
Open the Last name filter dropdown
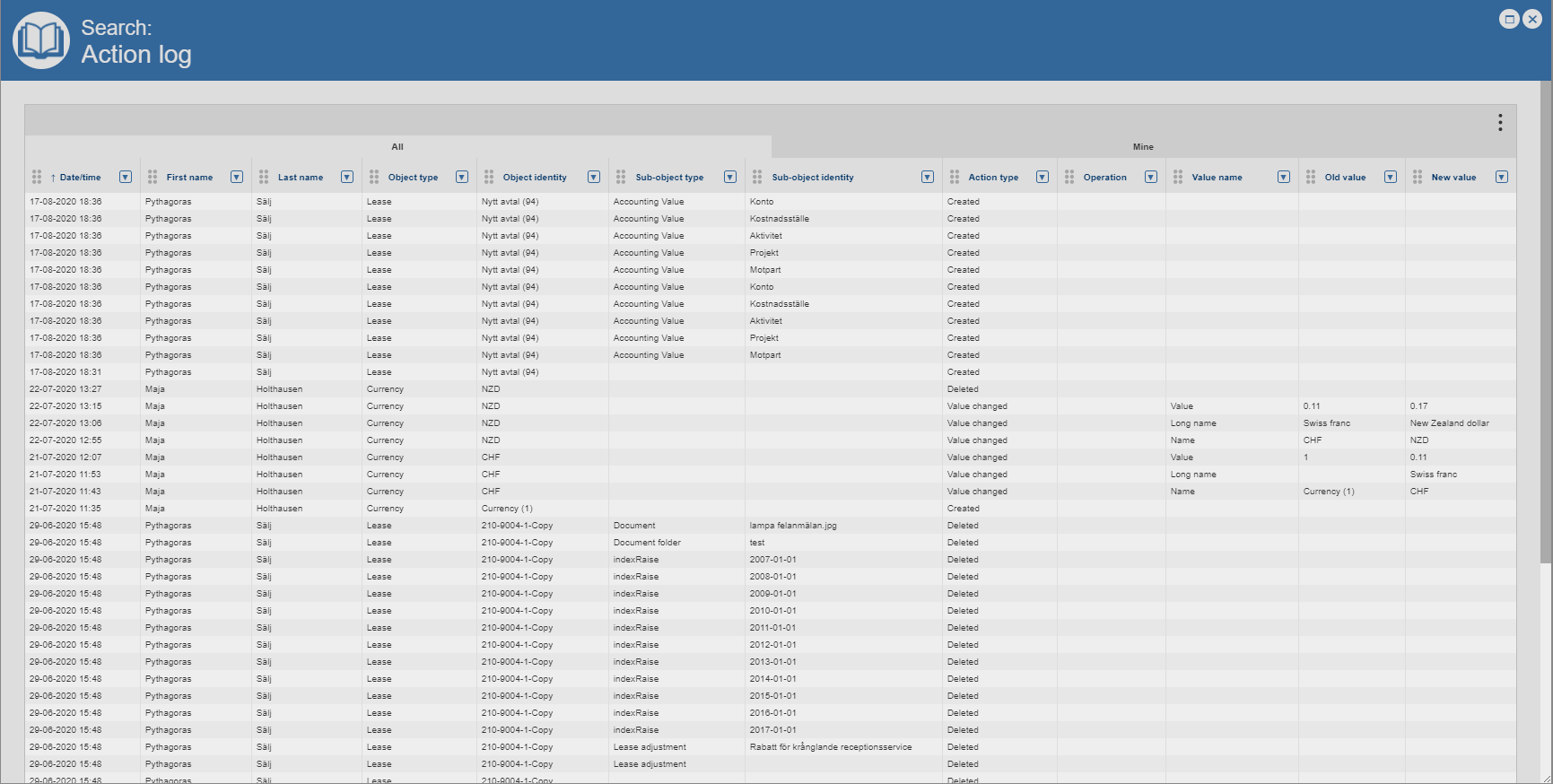347,177
